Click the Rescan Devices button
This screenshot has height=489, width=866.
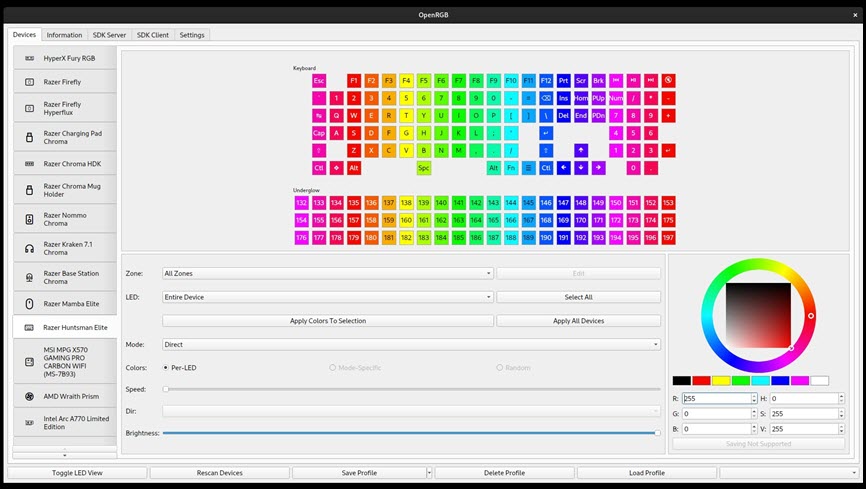pyautogui.click(x=220, y=473)
